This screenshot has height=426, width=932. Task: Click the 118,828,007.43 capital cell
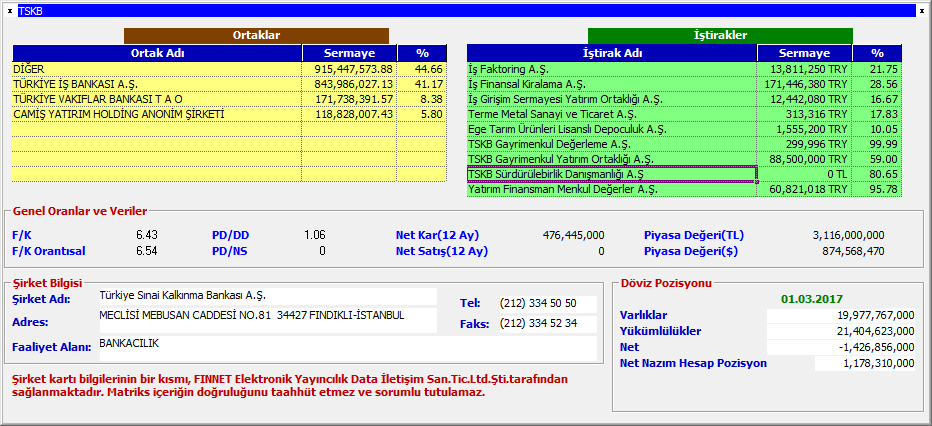pos(349,113)
